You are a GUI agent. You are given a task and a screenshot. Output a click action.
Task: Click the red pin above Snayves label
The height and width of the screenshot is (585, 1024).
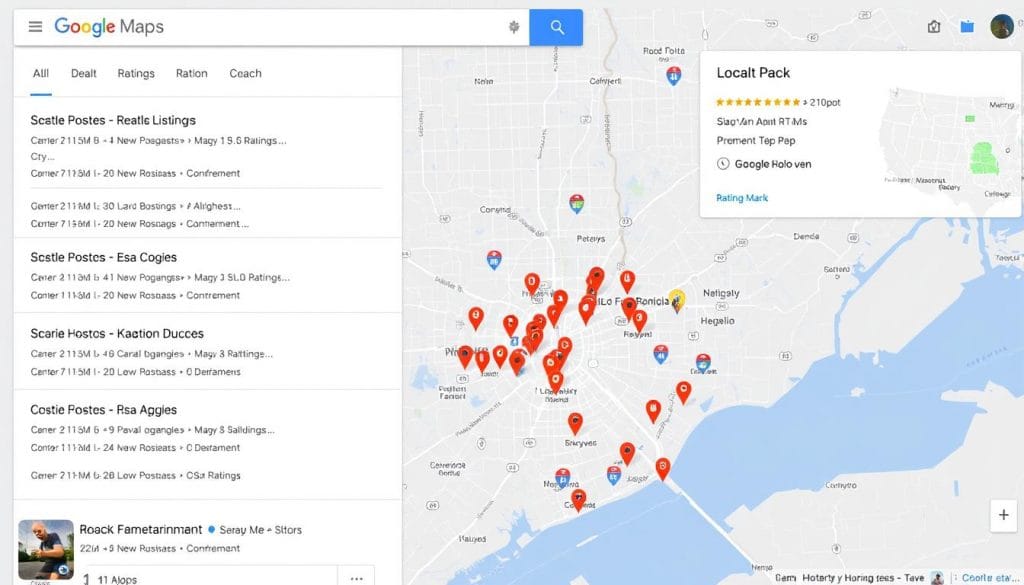coord(575,423)
